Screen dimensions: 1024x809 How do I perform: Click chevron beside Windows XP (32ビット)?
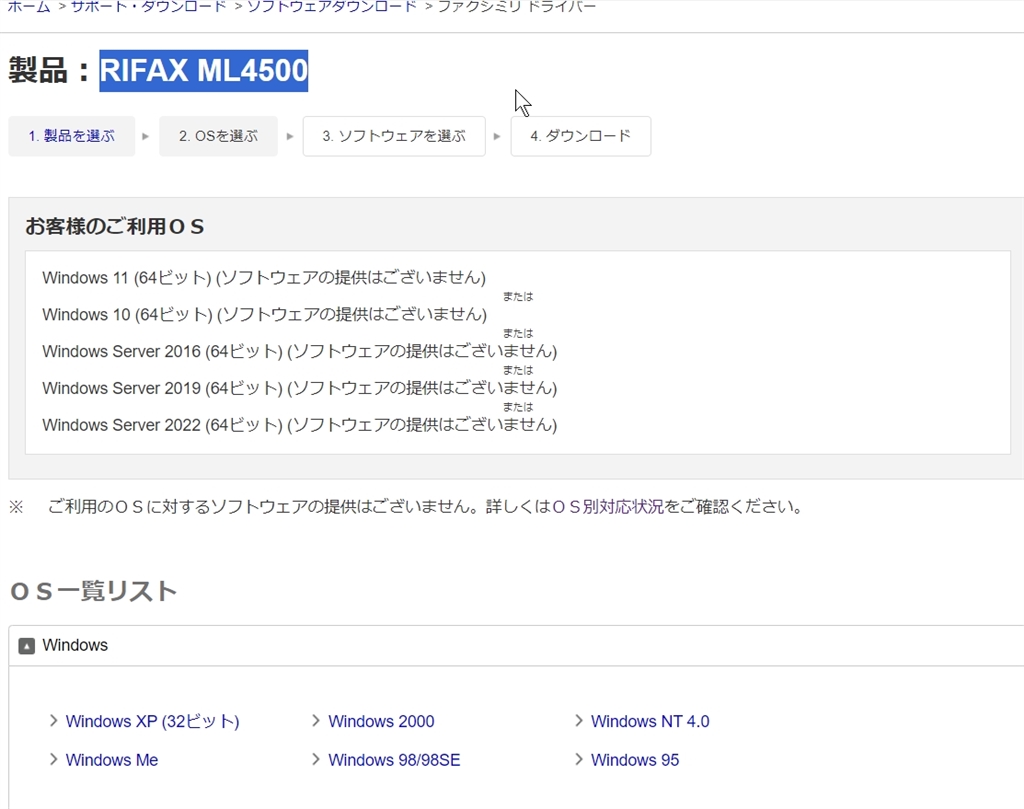pyautogui.click(x=54, y=721)
